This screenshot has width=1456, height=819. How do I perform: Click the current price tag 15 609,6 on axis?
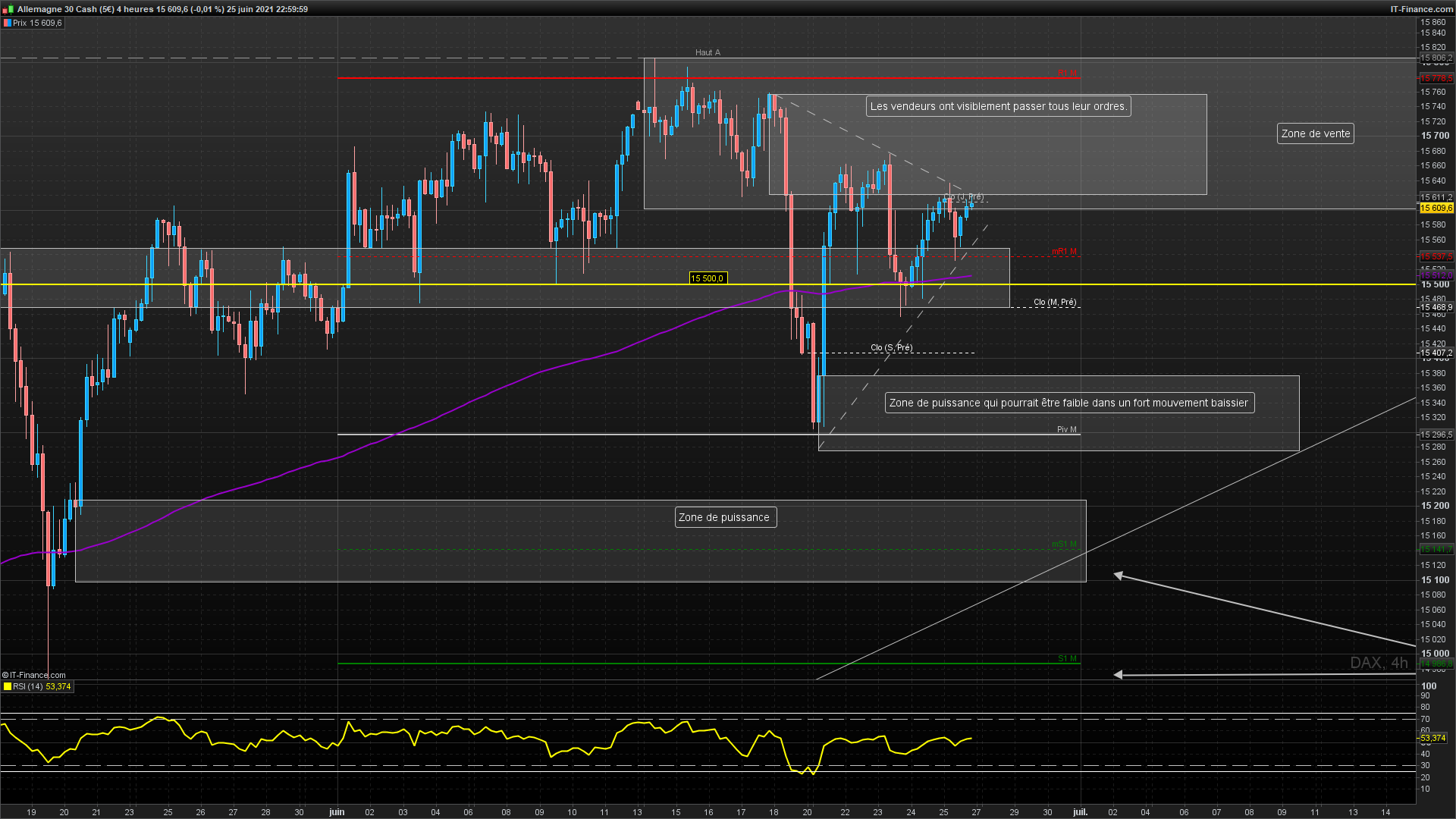1436,209
